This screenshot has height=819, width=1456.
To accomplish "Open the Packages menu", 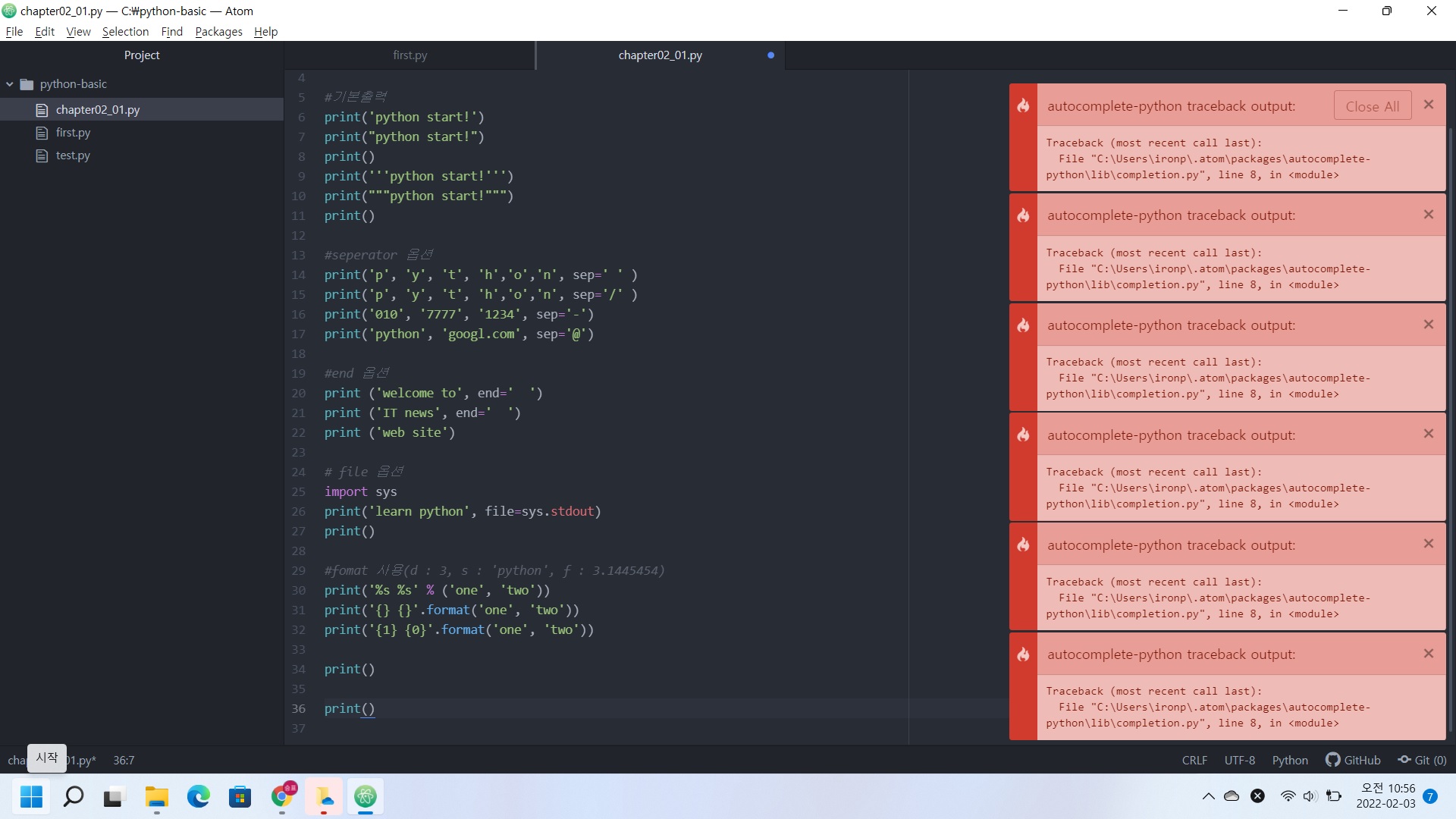I will 218,32.
